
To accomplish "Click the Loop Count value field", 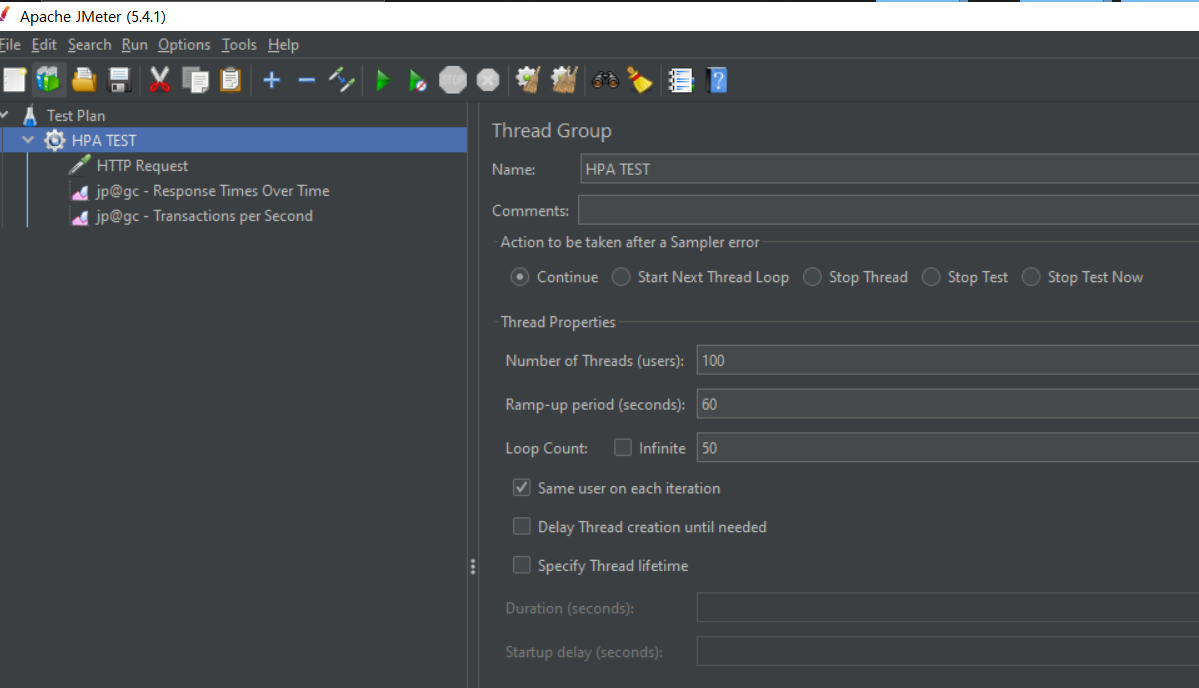I will tap(947, 448).
